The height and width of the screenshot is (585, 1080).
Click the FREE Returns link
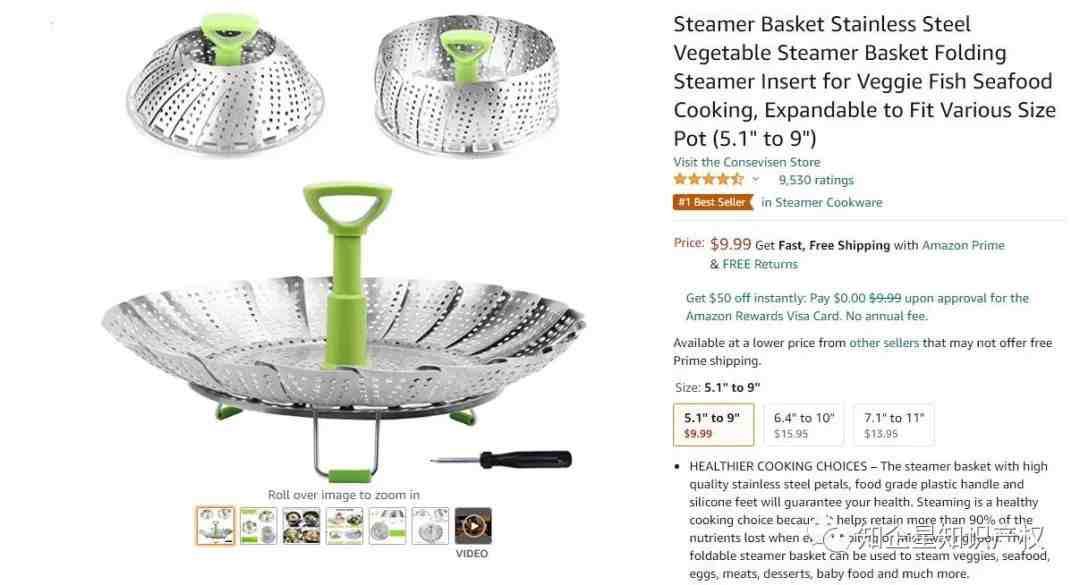click(x=760, y=264)
